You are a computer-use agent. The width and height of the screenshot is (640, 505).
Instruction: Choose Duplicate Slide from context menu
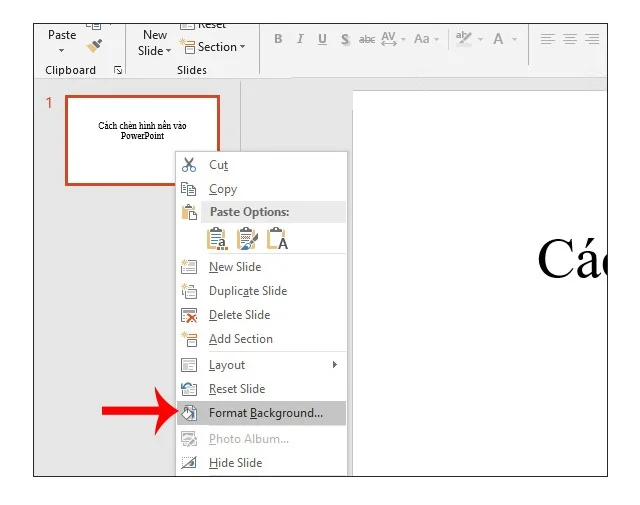pyautogui.click(x=262, y=291)
